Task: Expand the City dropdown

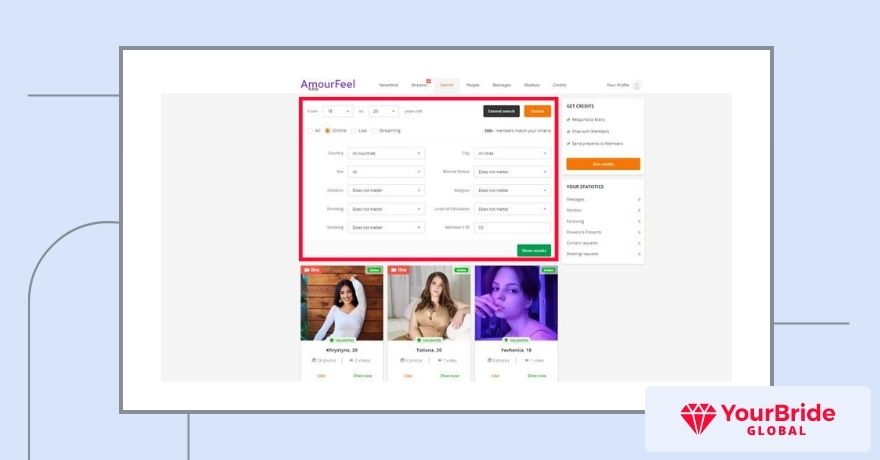Action: 512,153
